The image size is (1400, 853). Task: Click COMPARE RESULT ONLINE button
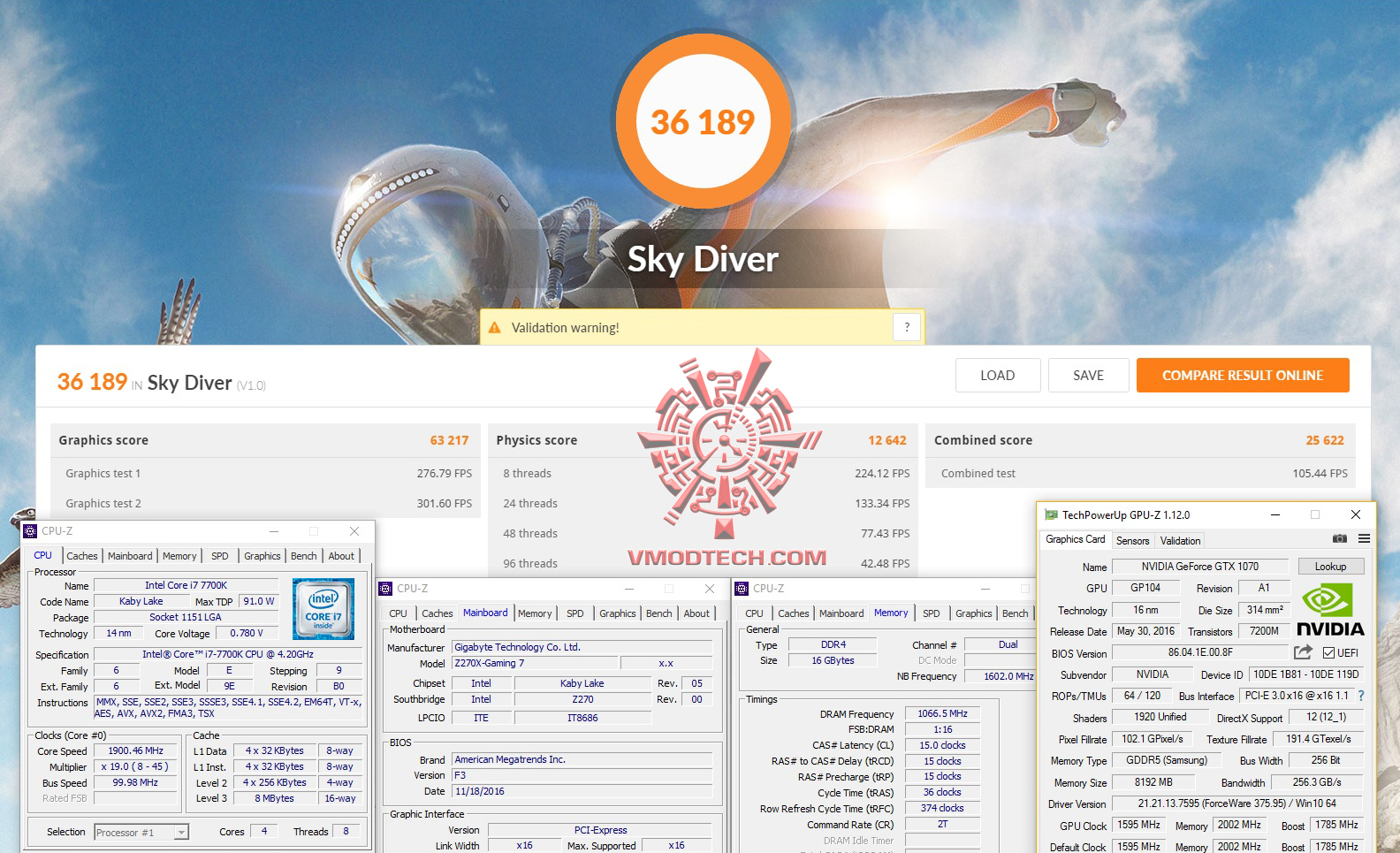click(1243, 375)
